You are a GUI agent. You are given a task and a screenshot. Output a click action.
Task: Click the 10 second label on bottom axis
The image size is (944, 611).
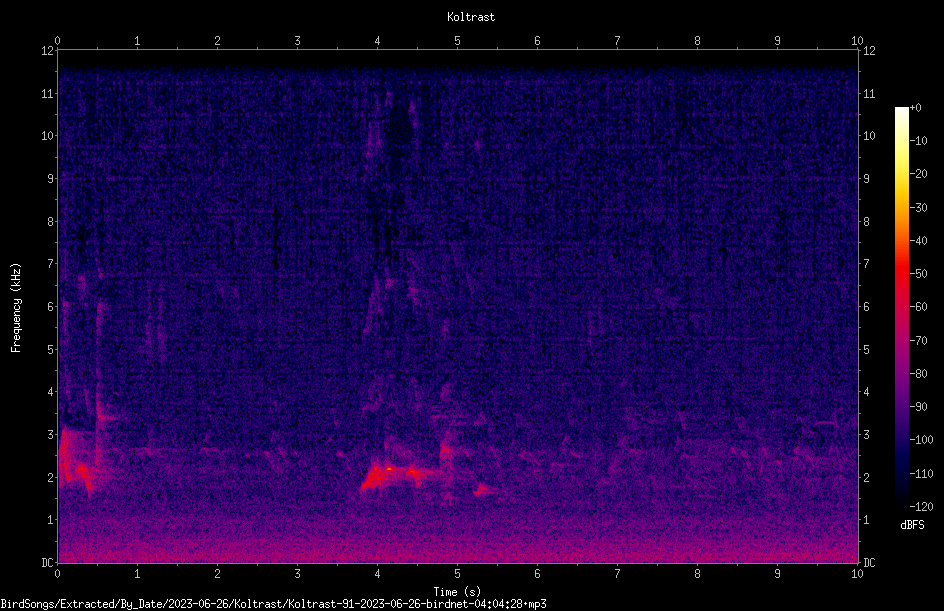(857, 574)
